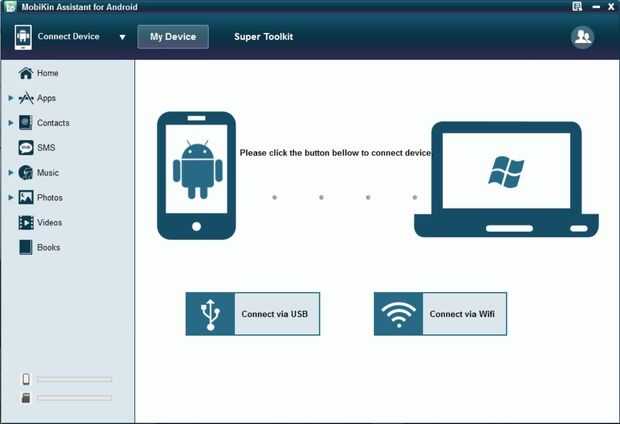620x424 pixels.
Task: Click the SMS speech bubble icon
Action: (26, 148)
